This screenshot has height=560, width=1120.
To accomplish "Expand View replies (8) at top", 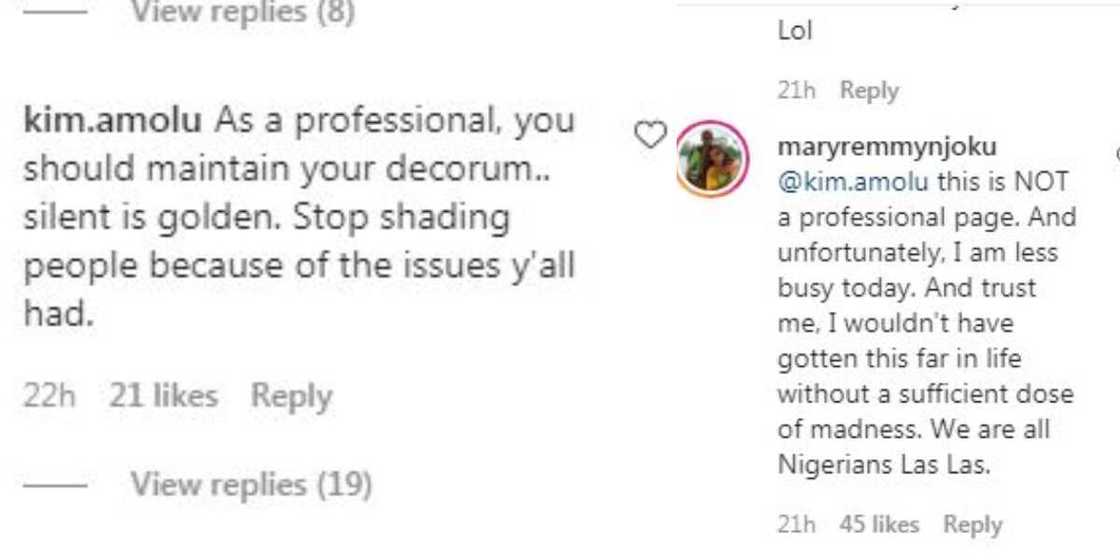I will pyautogui.click(x=243, y=14).
